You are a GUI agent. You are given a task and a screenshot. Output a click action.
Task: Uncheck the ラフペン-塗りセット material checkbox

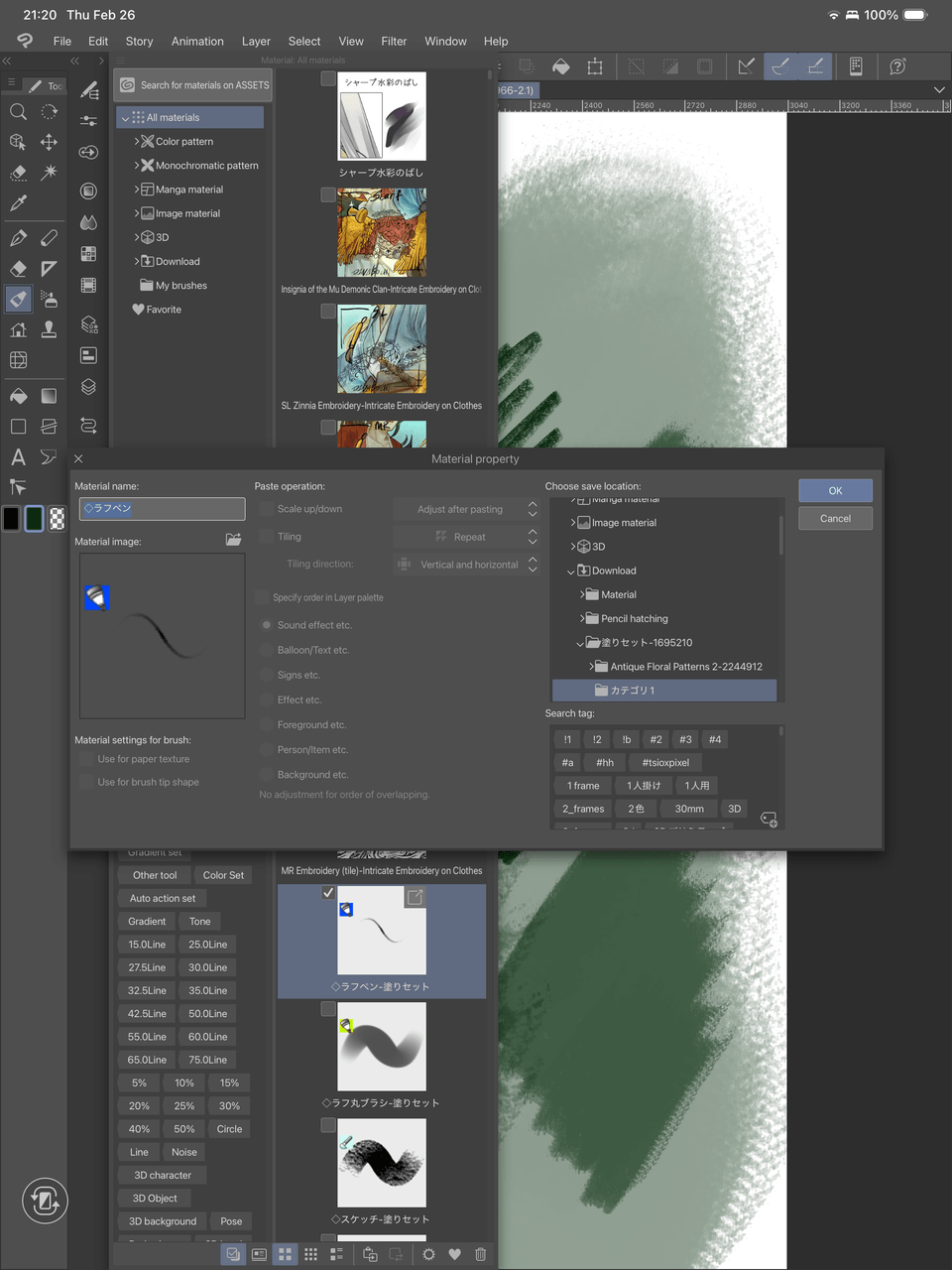pyautogui.click(x=328, y=892)
